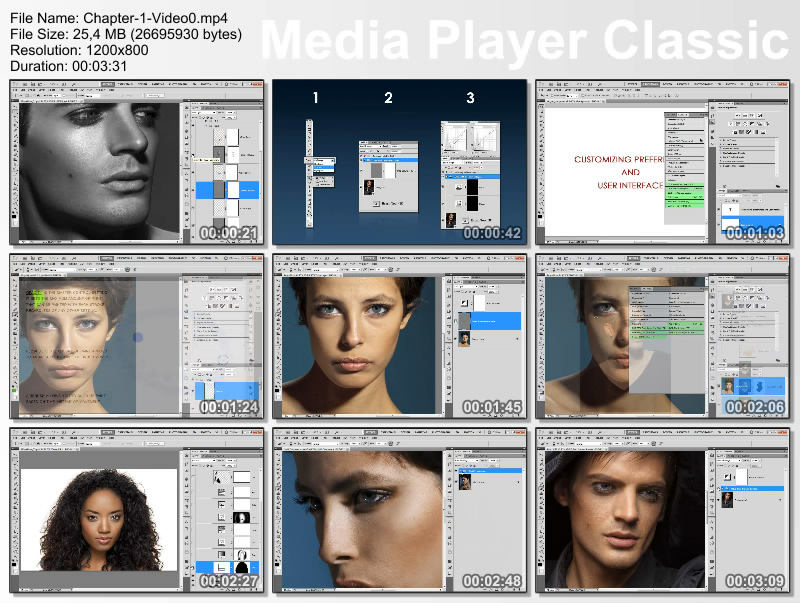Select the blue highlighted layer in the 00:00:21 frame
This screenshot has width=800, height=603.
pyautogui.click(x=228, y=190)
